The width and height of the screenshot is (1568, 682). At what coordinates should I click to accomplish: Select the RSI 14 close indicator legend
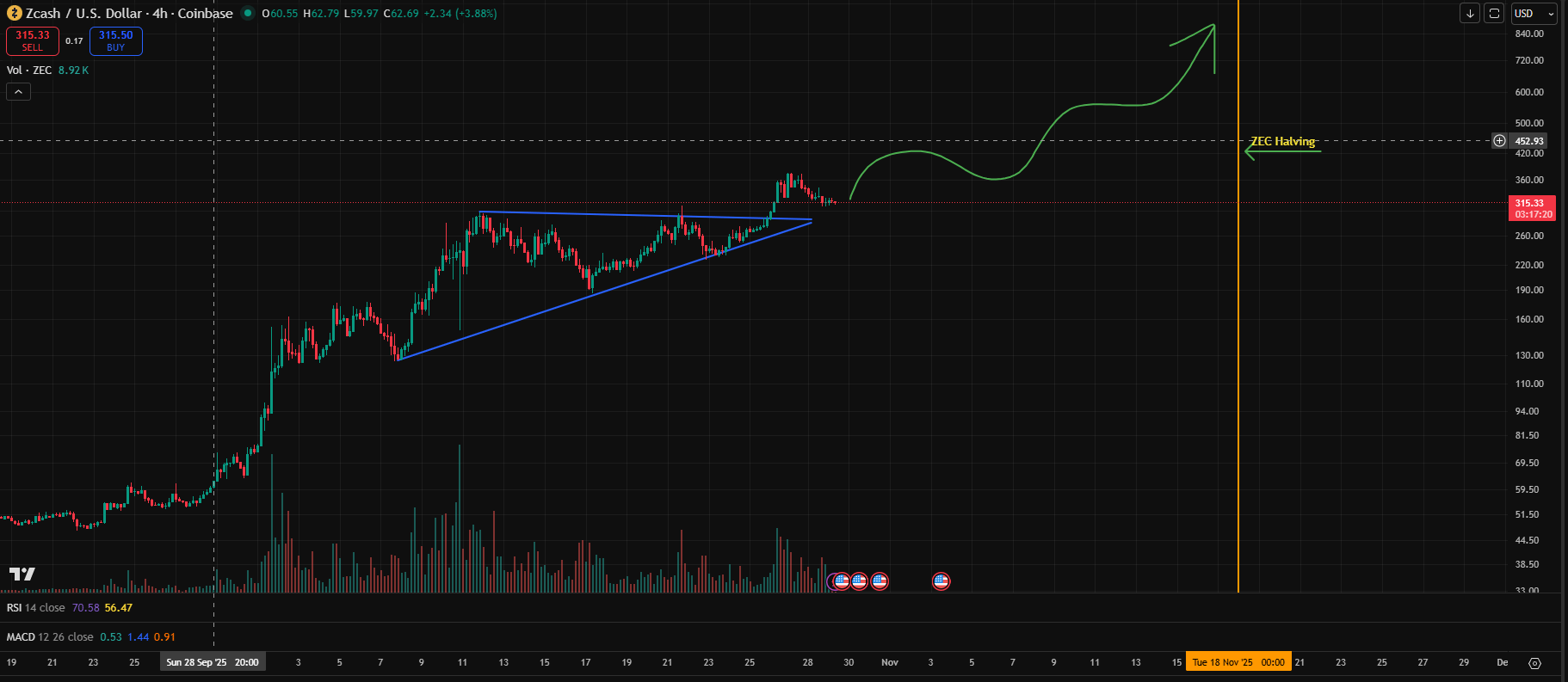click(36, 608)
